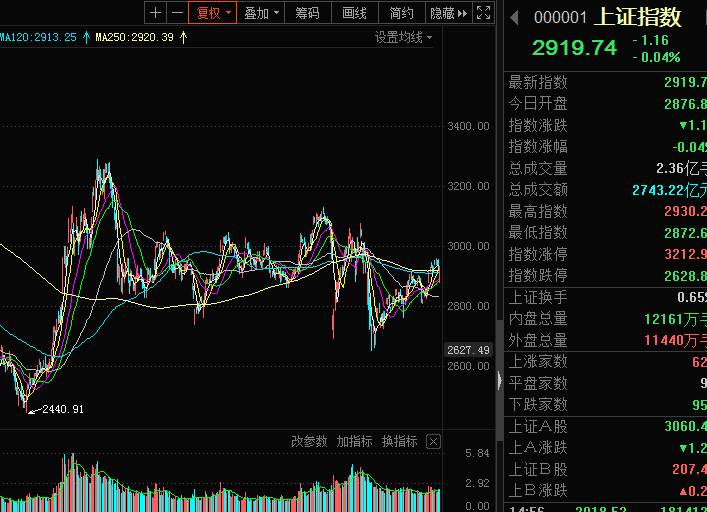This screenshot has height=512, width=707.
Task: Click 上B涨跌 row label
Action: [x=538, y=490]
